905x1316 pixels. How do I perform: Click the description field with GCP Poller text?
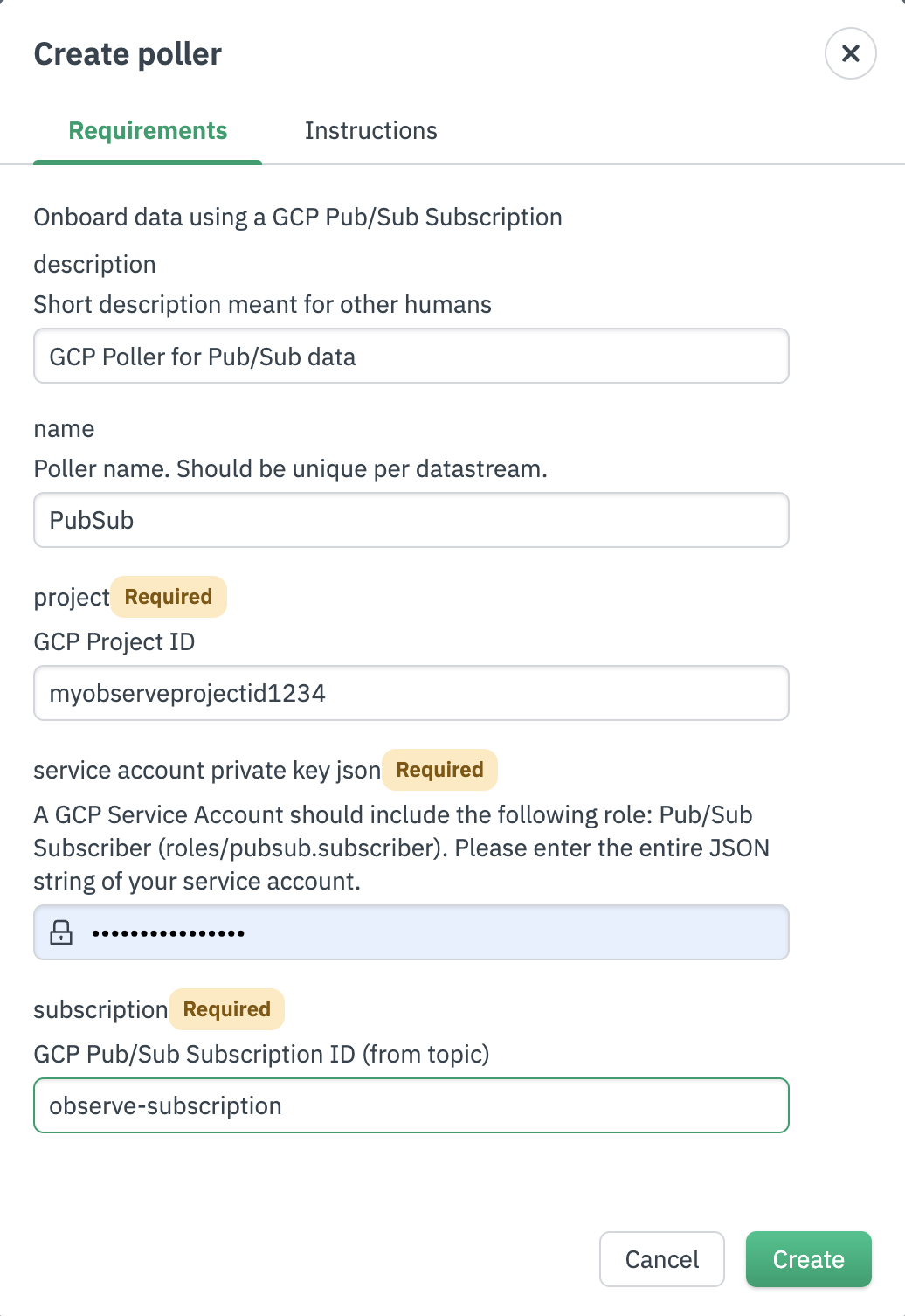(411, 357)
